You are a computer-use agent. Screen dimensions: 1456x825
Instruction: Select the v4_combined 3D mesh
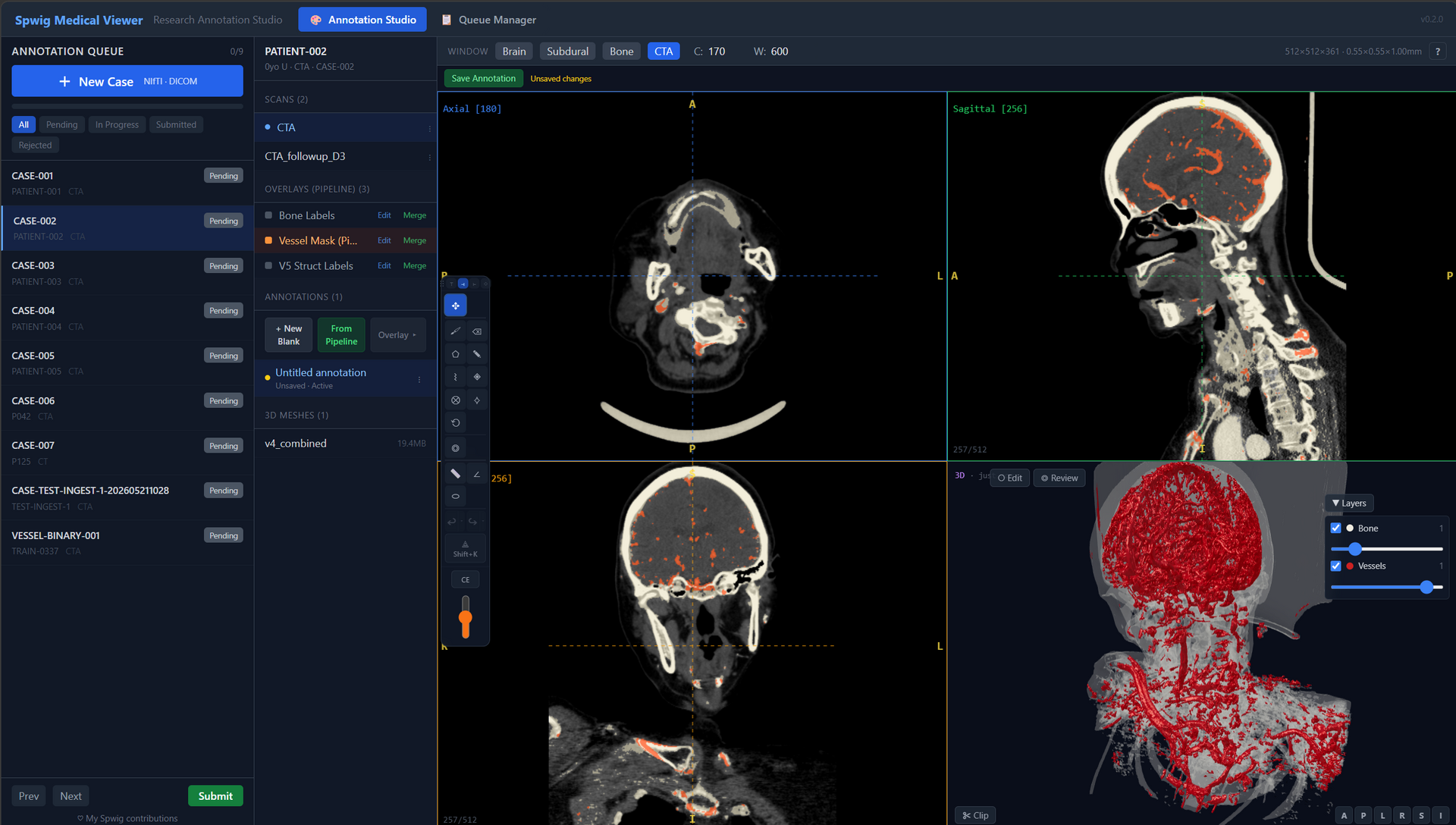(345, 444)
